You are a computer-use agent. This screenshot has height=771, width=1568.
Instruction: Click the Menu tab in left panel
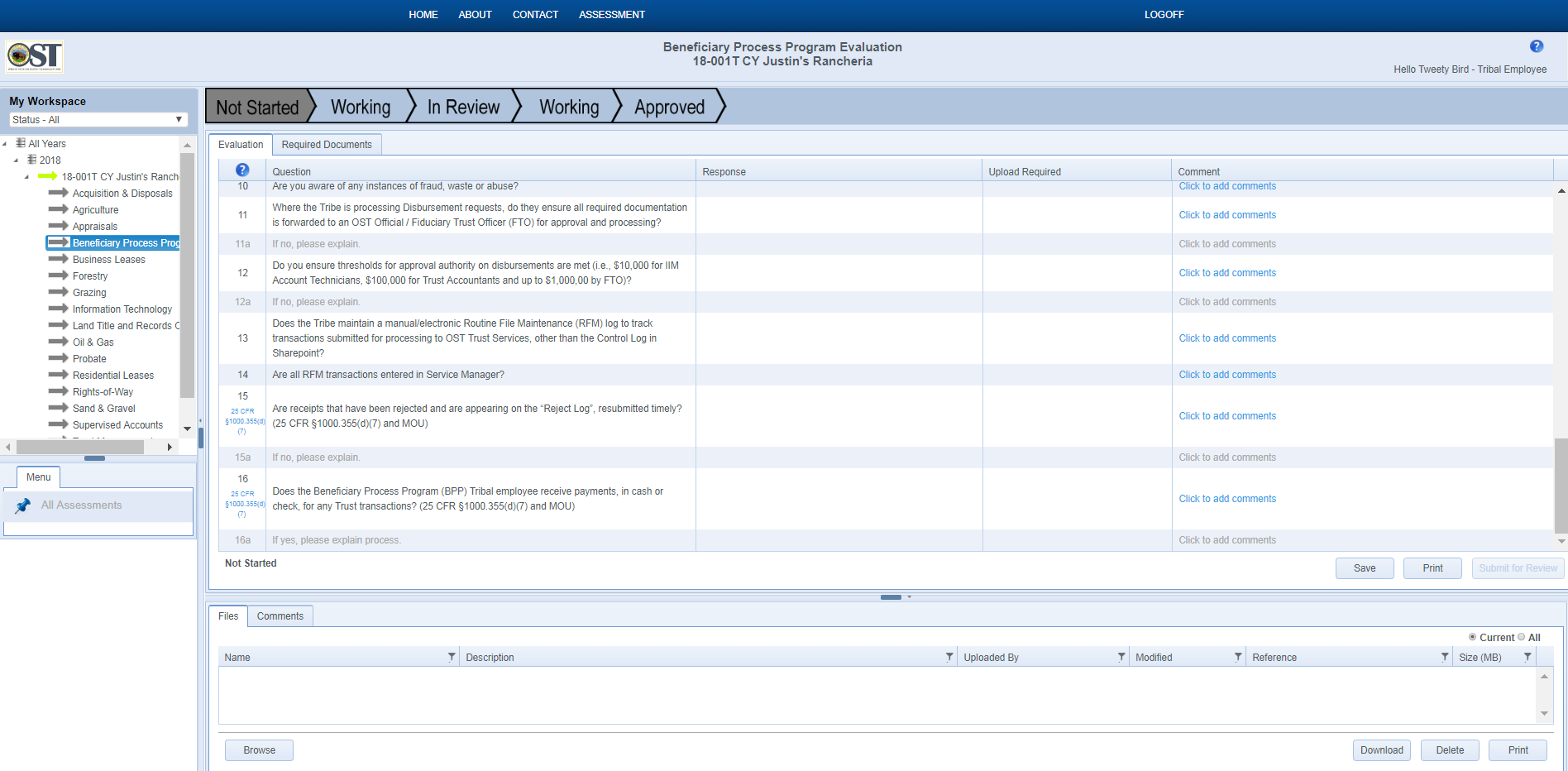tap(38, 477)
